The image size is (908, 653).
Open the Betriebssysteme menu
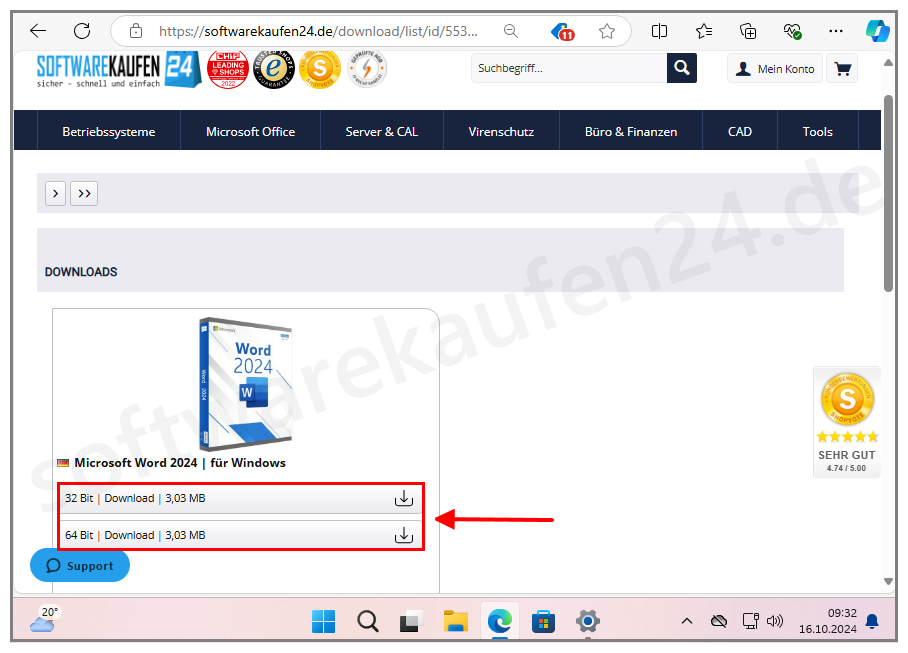109,131
